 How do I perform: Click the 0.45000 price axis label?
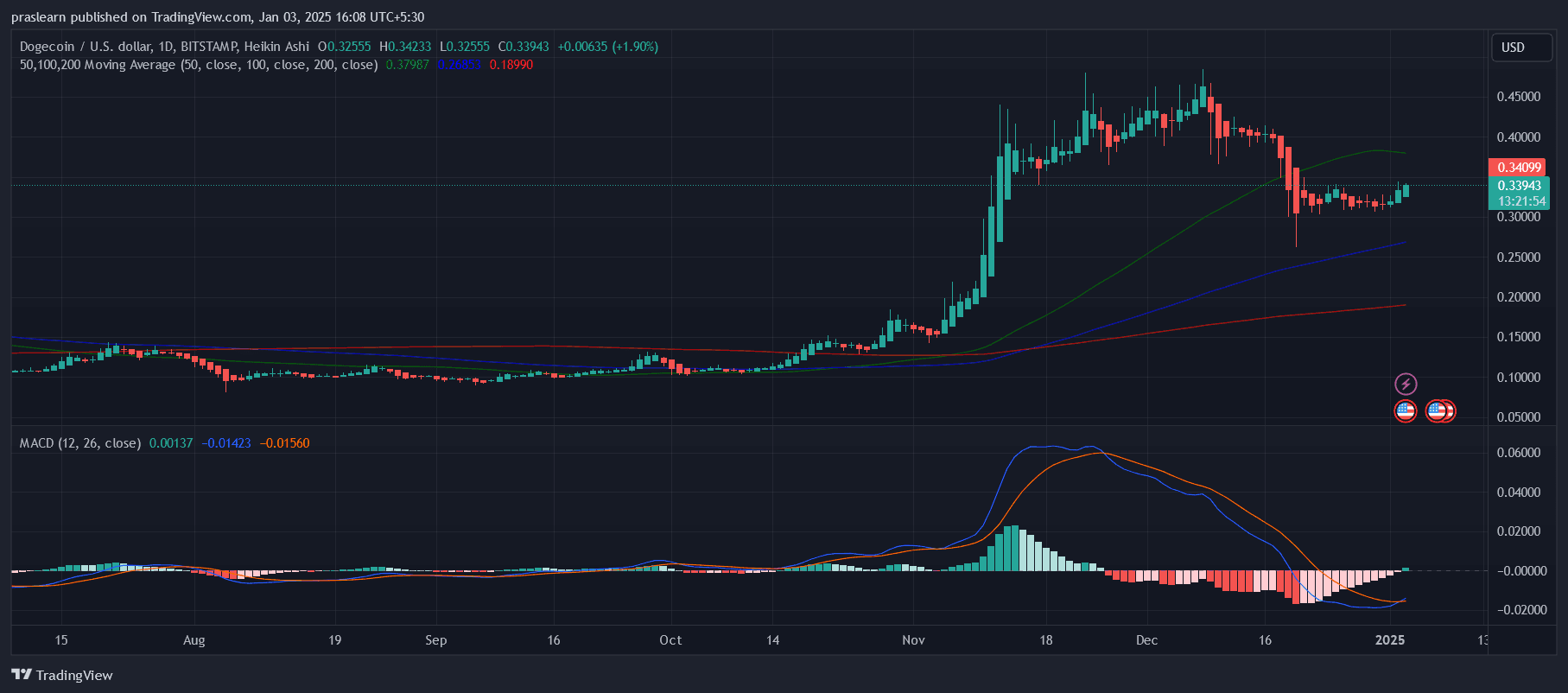pyautogui.click(x=1518, y=97)
